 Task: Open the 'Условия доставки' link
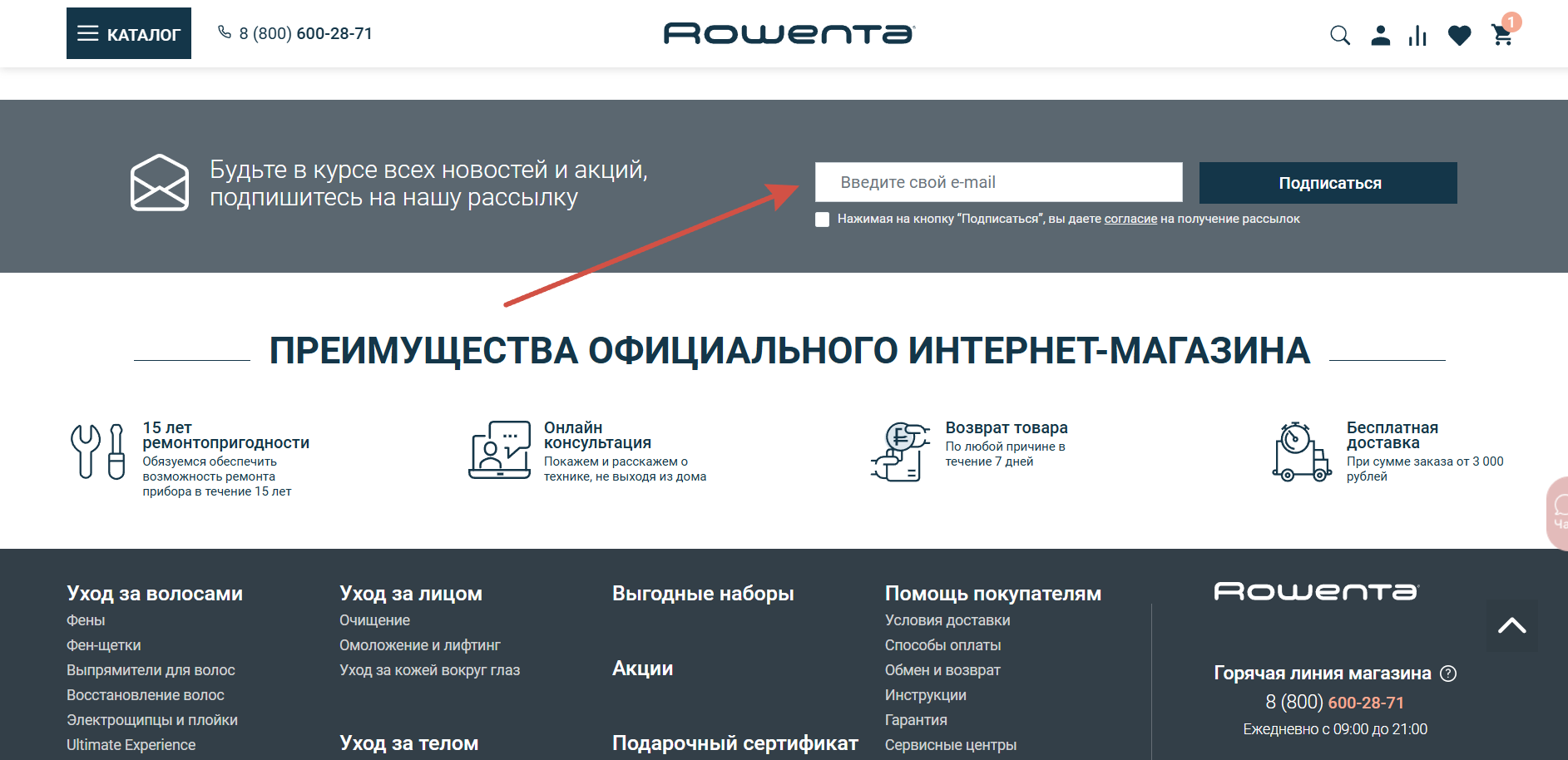coord(947,620)
